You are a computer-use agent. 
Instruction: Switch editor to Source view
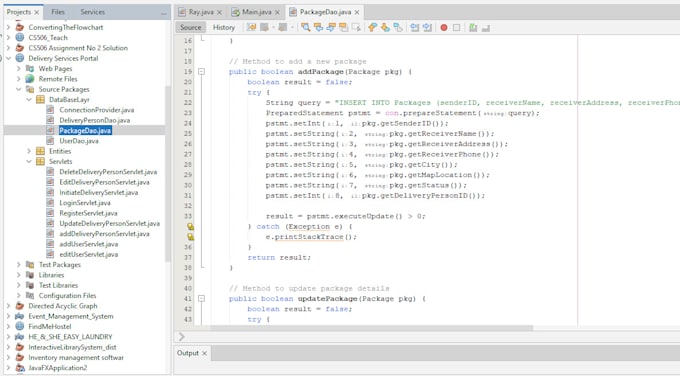190,27
